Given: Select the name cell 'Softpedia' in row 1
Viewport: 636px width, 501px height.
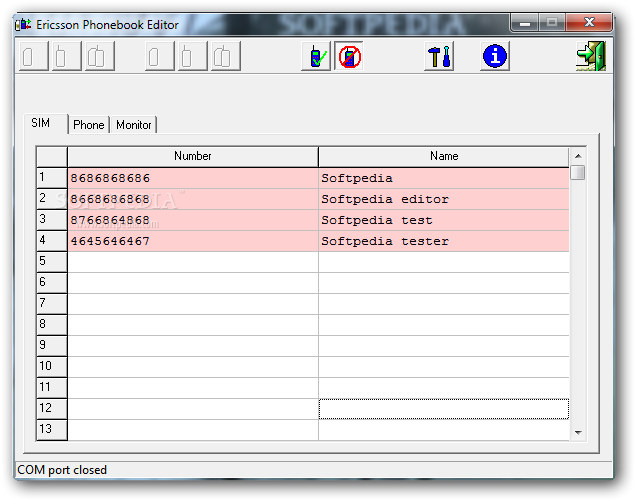Looking at the screenshot, I should 444,178.
